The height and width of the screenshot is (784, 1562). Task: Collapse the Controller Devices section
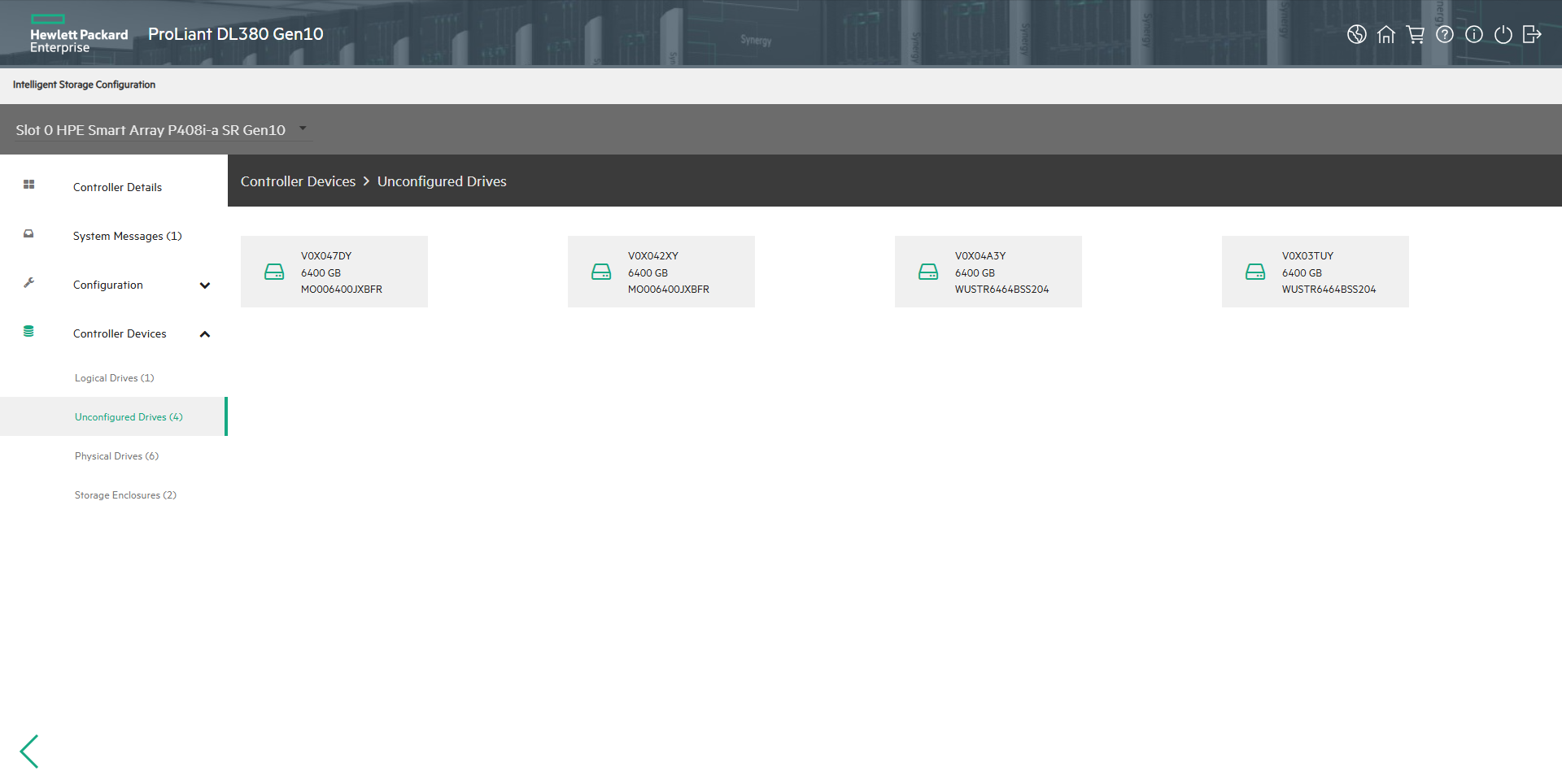click(205, 334)
